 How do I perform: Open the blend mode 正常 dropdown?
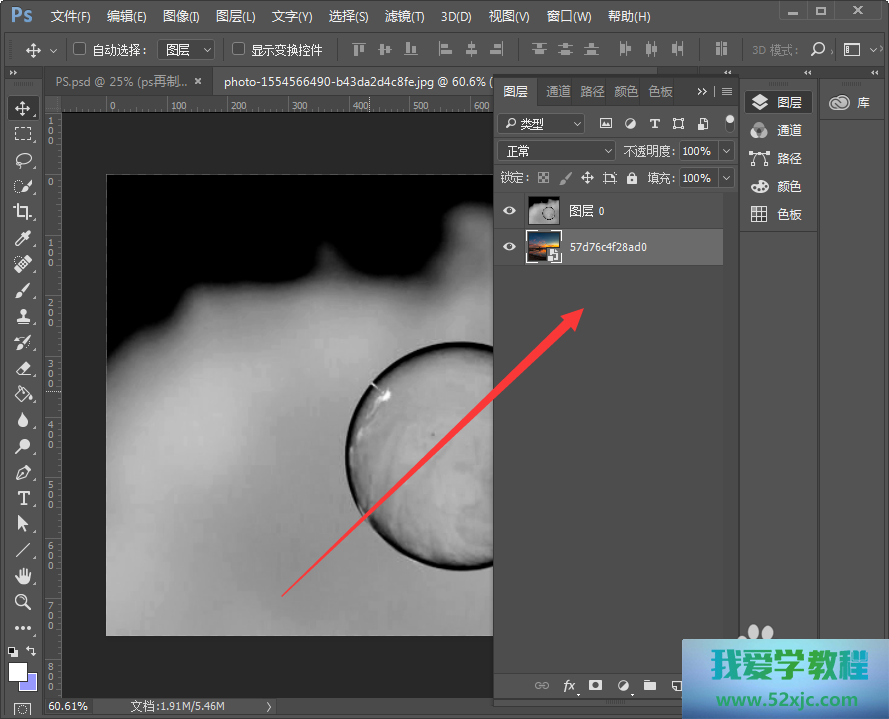click(x=557, y=151)
